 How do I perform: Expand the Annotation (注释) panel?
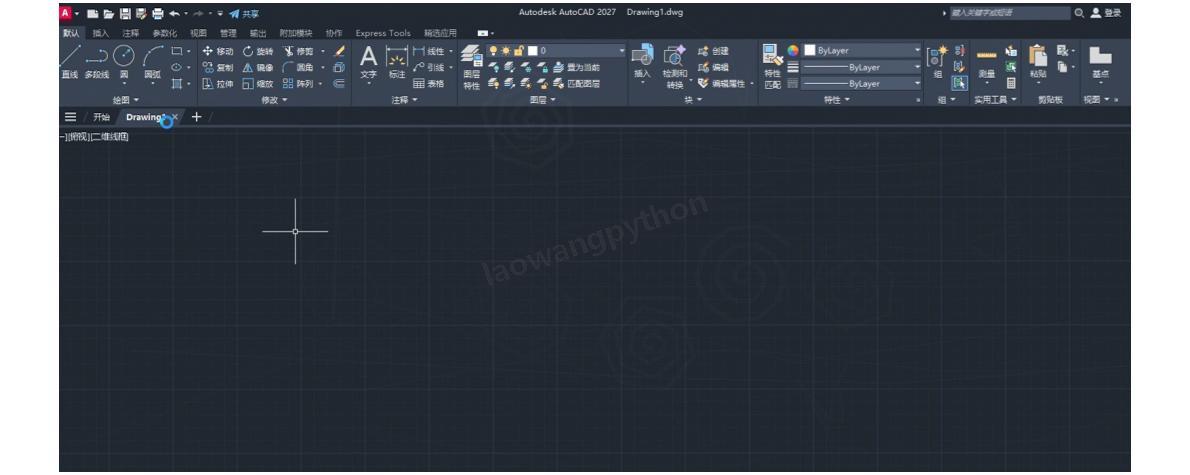(404, 100)
